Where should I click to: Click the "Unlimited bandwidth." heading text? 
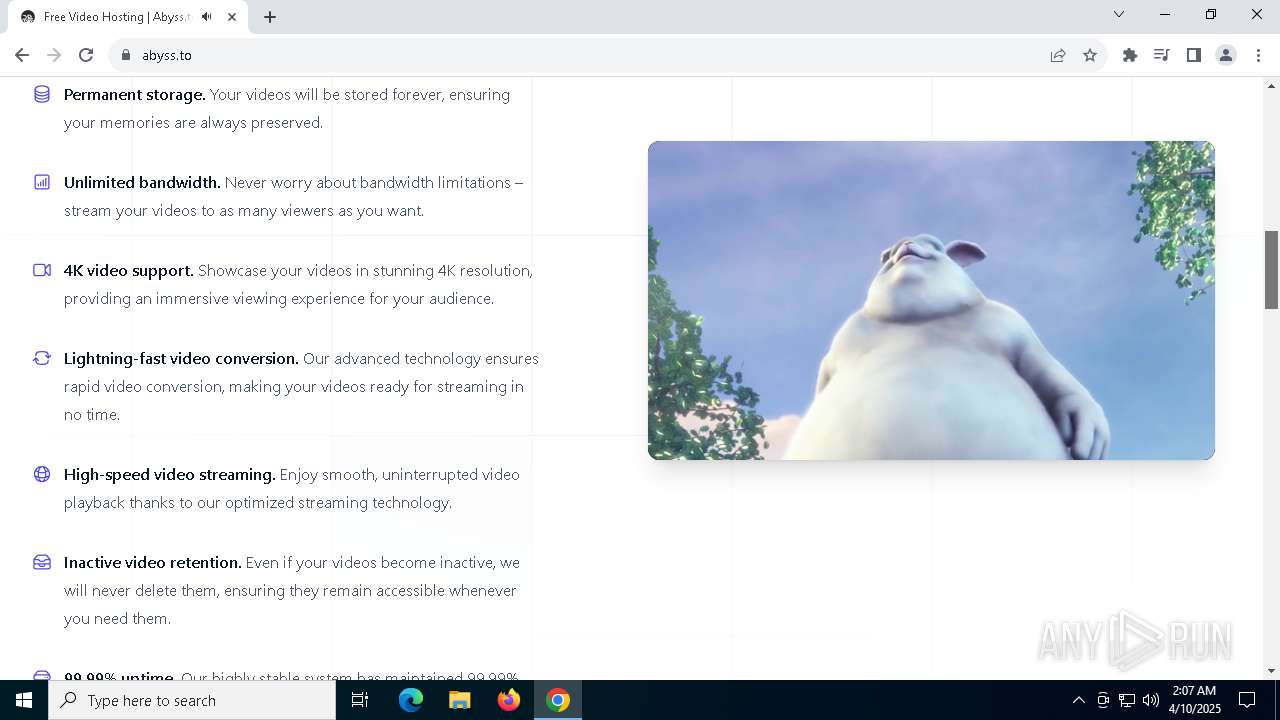click(x=142, y=182)
